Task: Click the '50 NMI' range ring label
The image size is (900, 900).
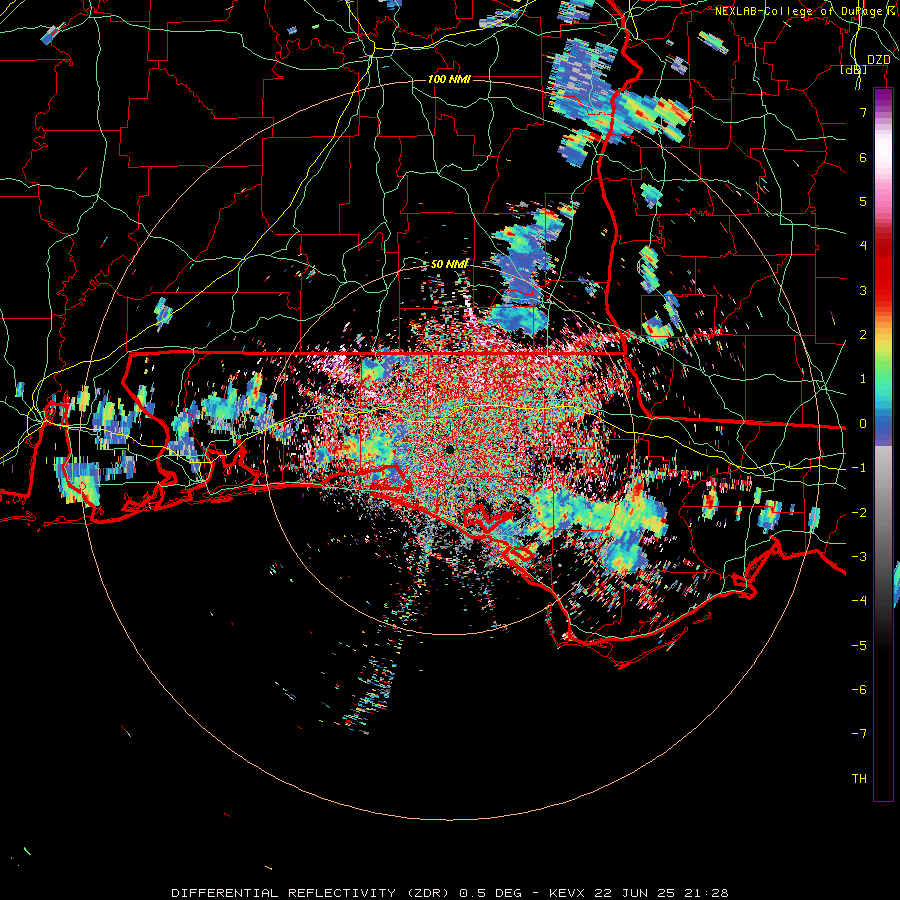Action: pos(449,265)
